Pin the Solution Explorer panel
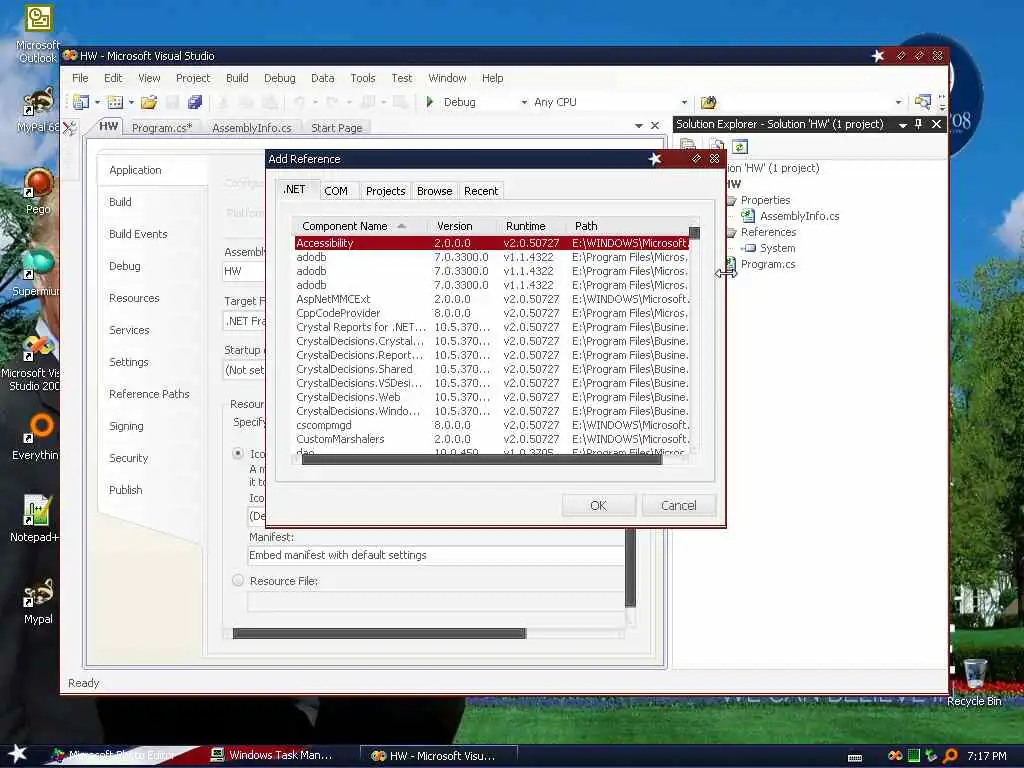 point(919,124)
